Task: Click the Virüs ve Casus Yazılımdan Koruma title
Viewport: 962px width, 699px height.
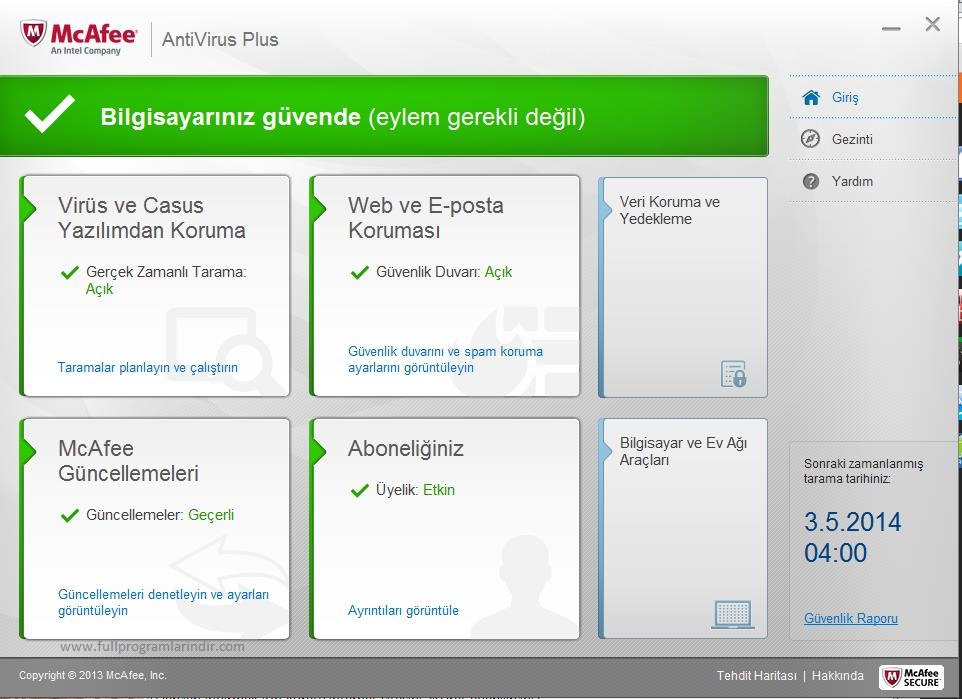Action: click(152, 218)
